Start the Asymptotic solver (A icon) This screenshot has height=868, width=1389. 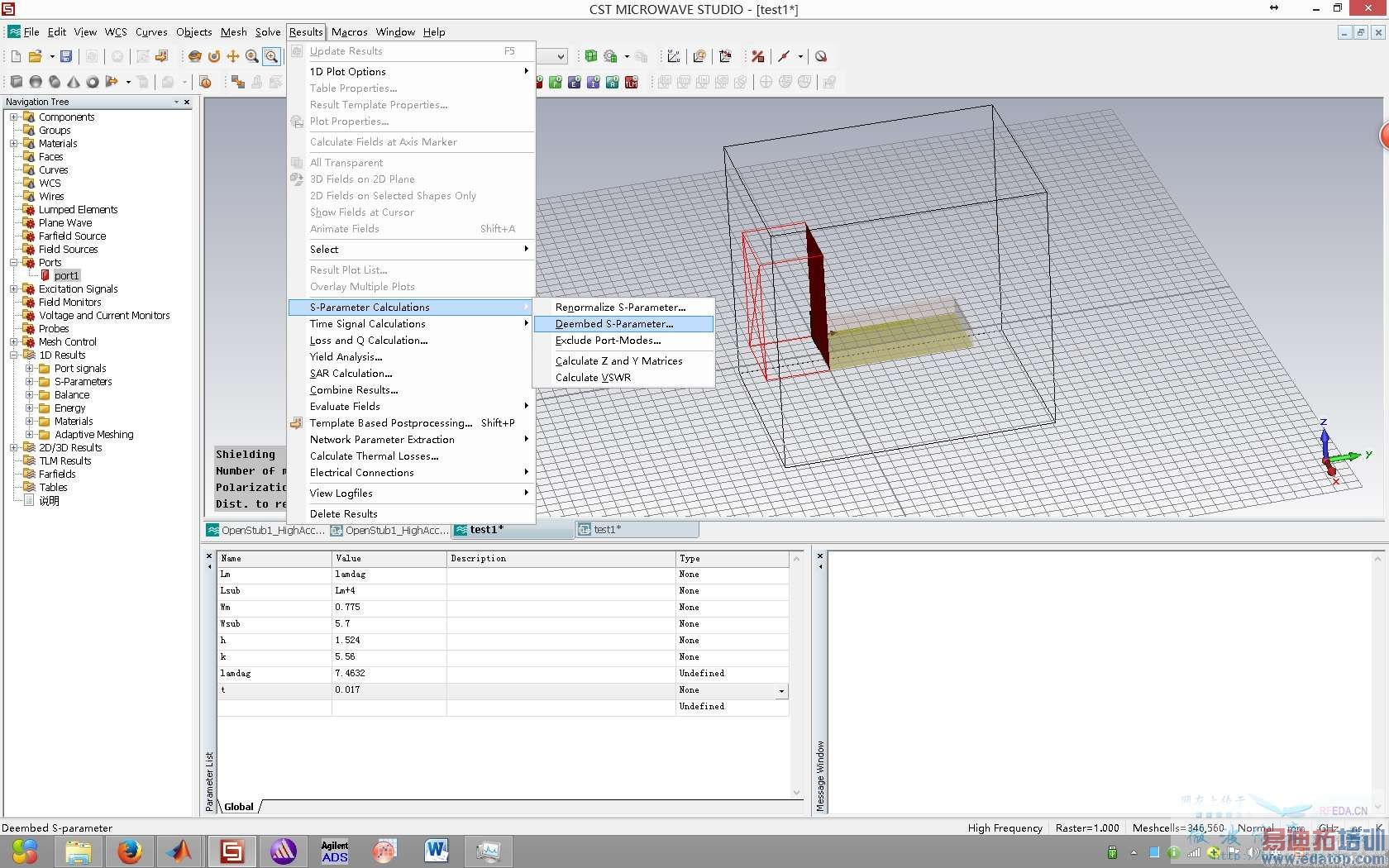tap(613, 82)
